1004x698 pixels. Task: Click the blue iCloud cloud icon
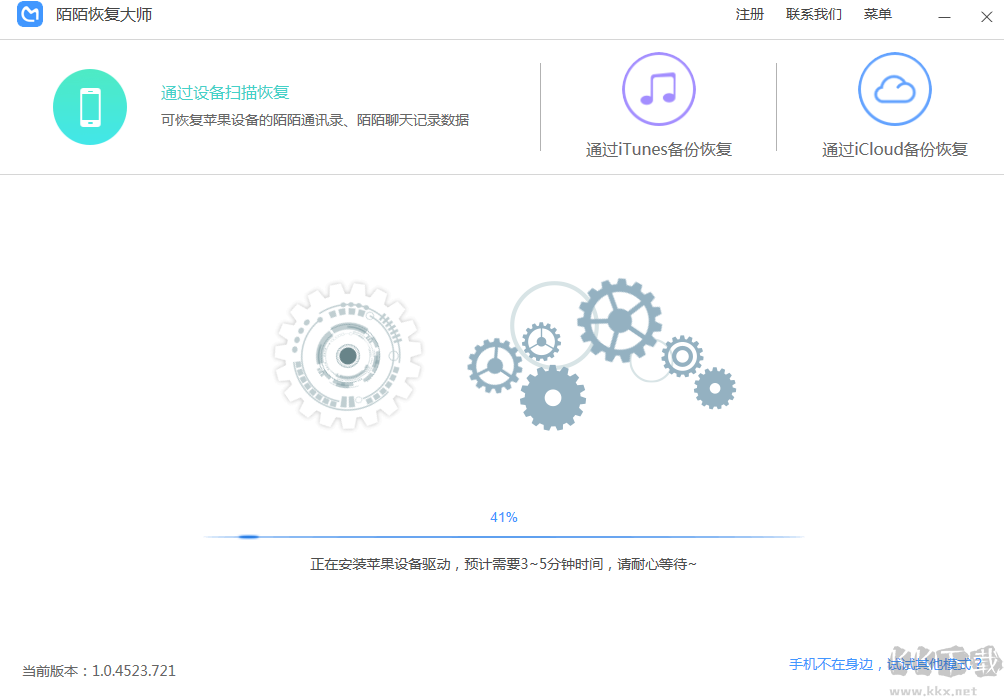[x=893, y=89]
